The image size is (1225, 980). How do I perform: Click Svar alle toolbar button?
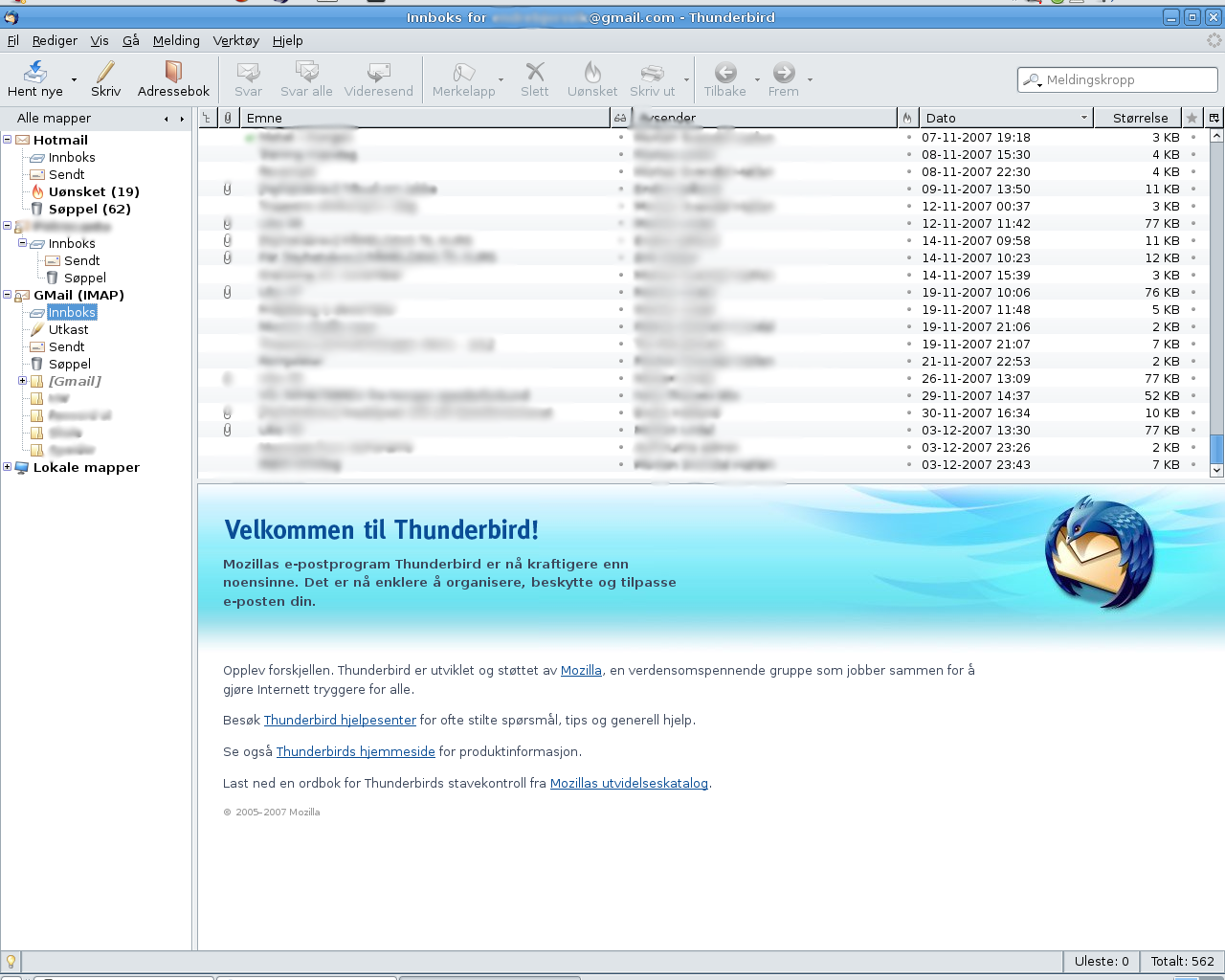[x=306, y=79]
